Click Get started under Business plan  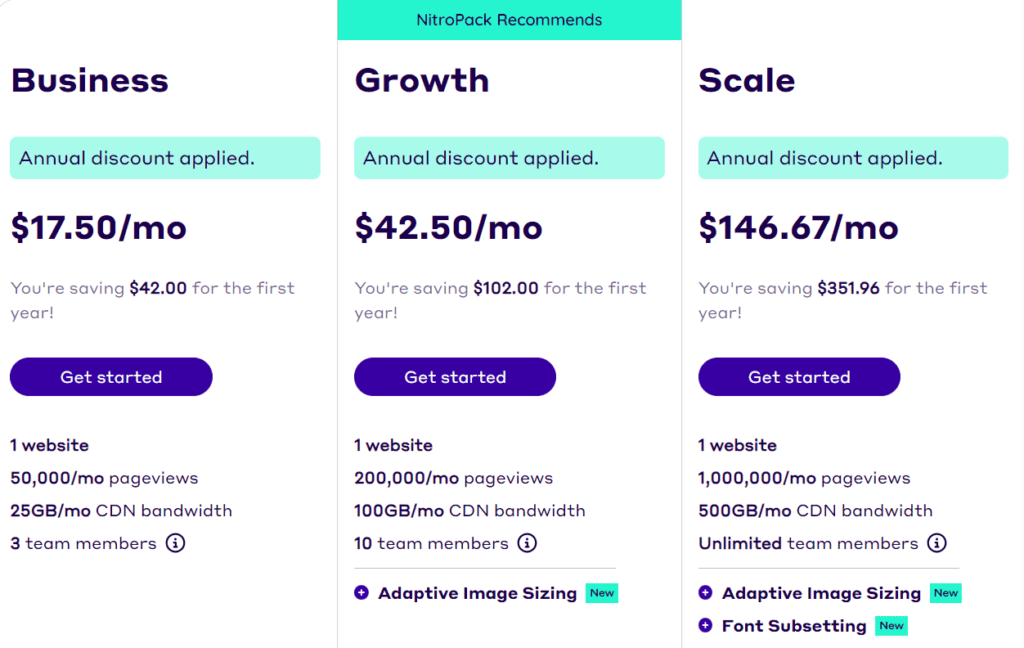click(111, 377)
